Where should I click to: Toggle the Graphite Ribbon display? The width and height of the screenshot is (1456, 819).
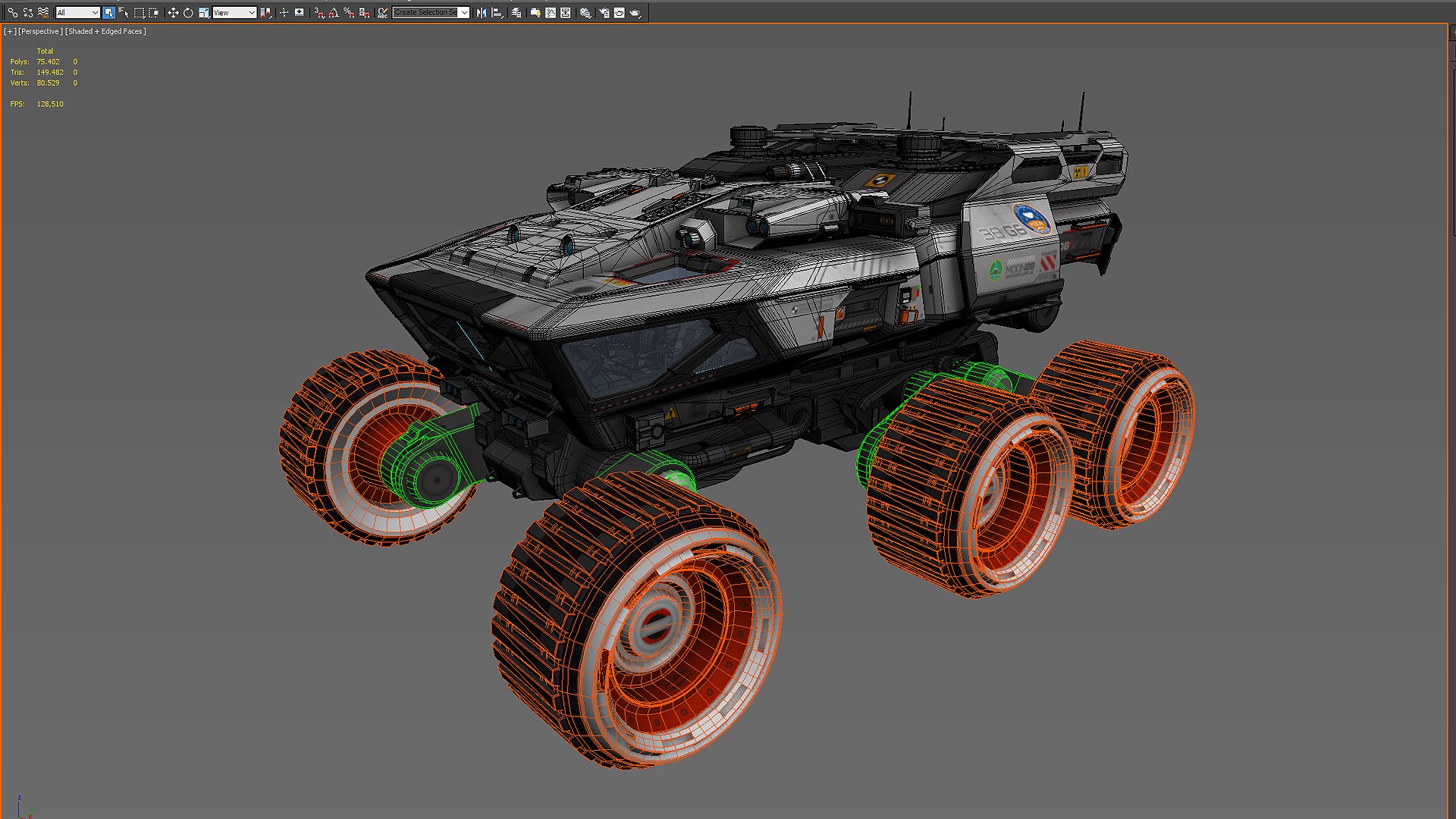pos(535,13)
